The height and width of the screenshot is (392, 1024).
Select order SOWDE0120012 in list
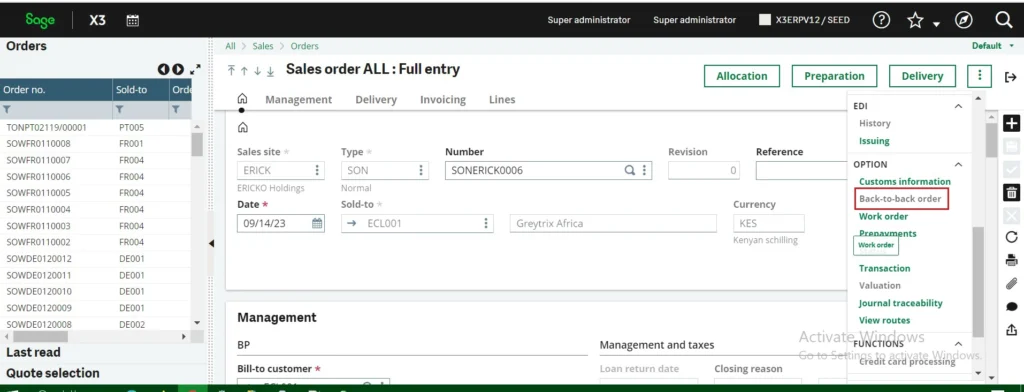coord(39,259)
